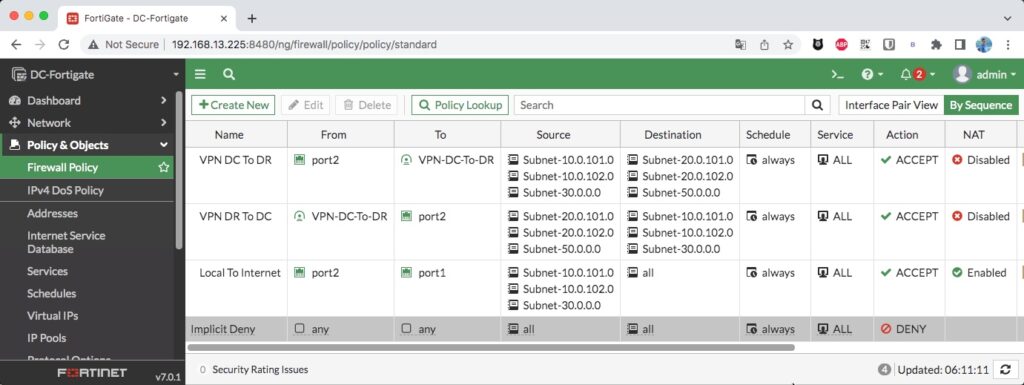Open a new browser tab
Image resolution: width=1024 pixels, height=385 pixels.
click(252, 18)
